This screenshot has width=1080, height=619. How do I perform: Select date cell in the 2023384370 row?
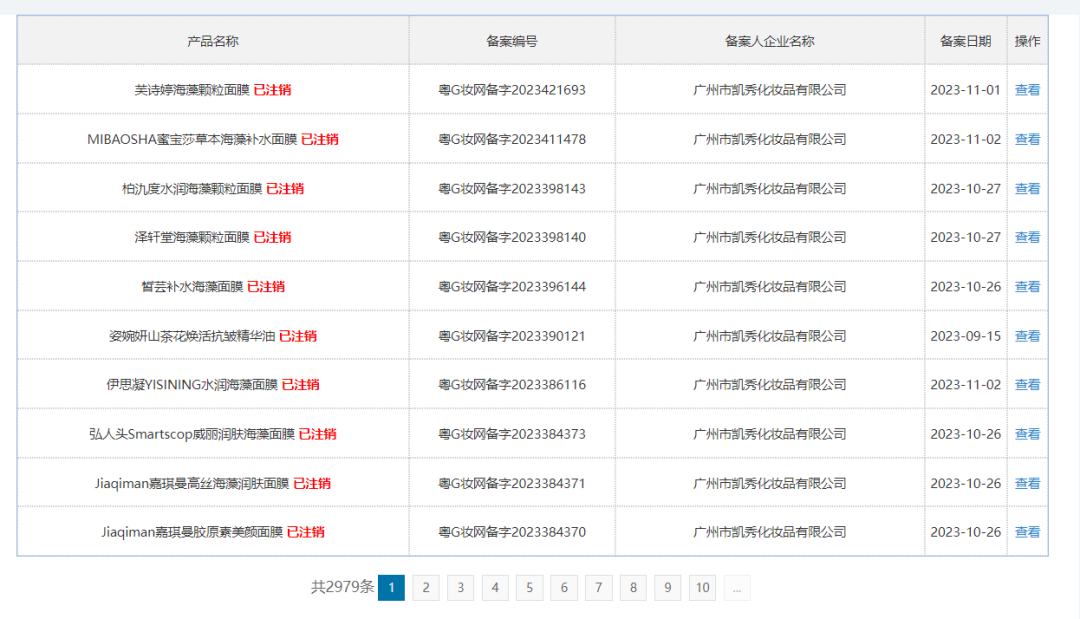click(x=966, y=532)
